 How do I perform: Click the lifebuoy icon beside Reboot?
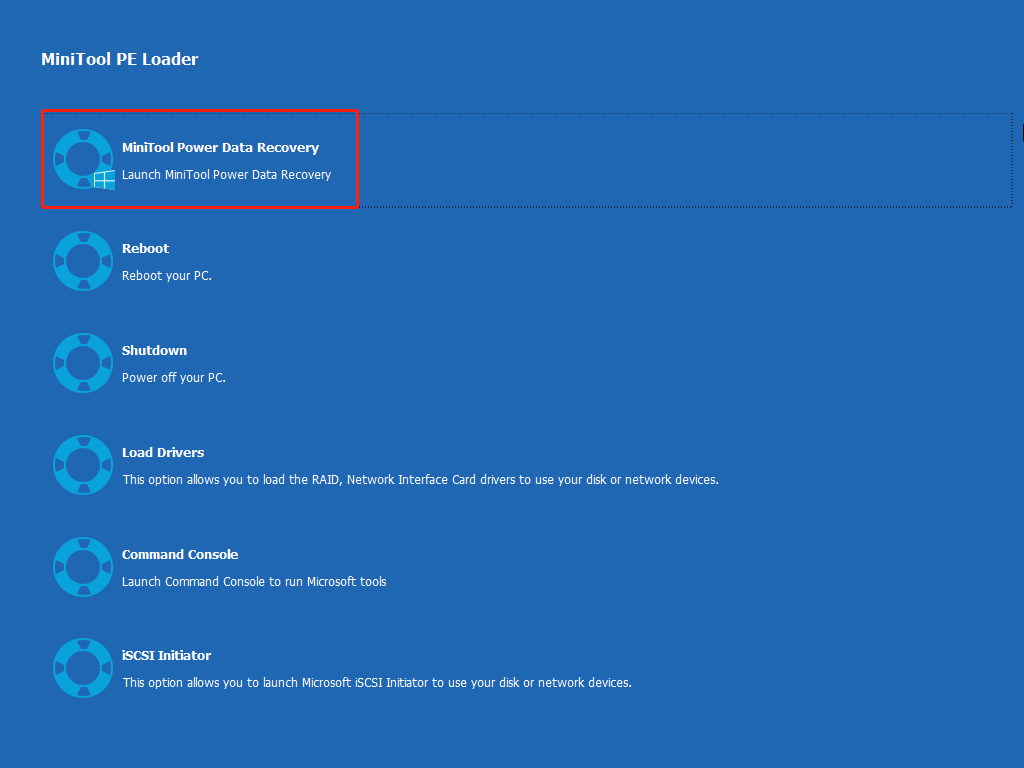point(83,261)
